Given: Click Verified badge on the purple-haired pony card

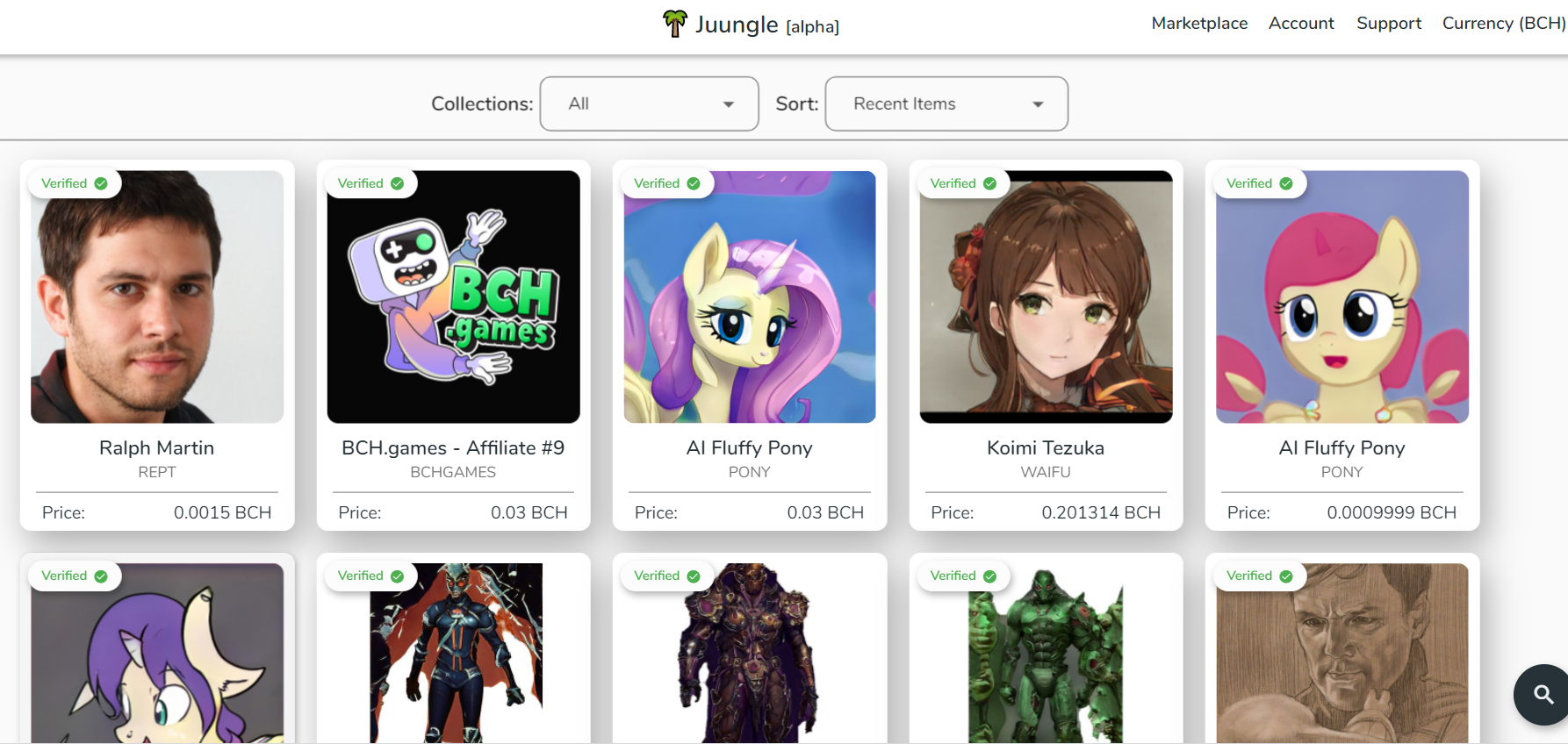Looking at the screenshot, I should tap(75, 576).
